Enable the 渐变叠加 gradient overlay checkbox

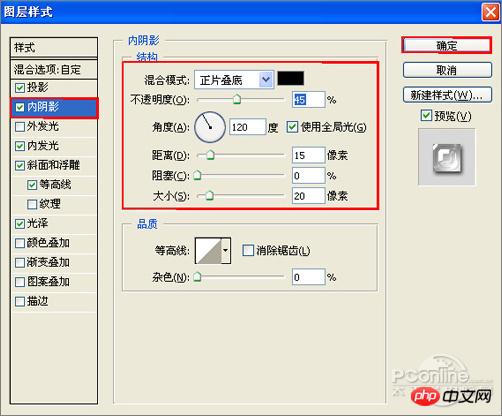click(20, 263)
